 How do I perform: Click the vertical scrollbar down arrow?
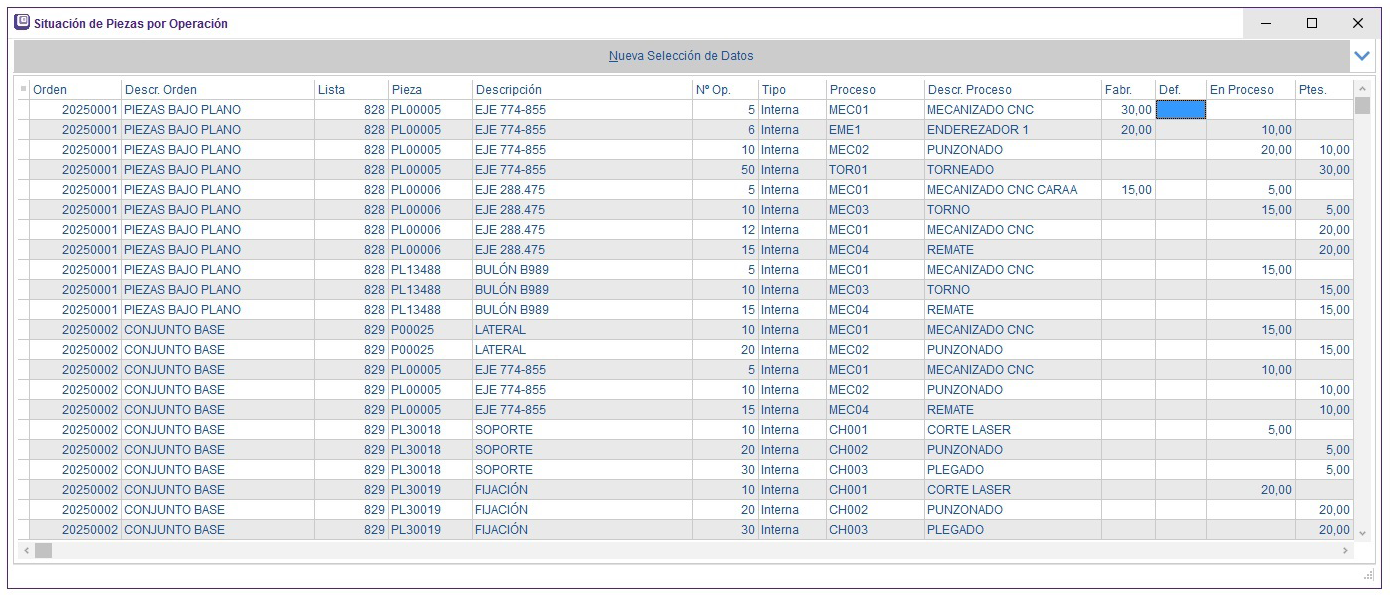[x=1361, y=533]
